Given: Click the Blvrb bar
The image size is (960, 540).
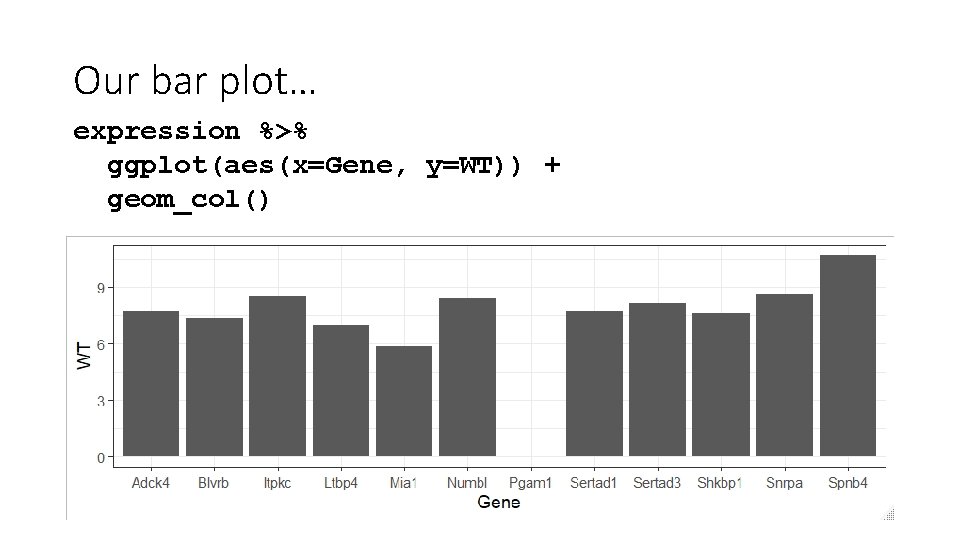Looking at the screenshot, I should 214,387.
